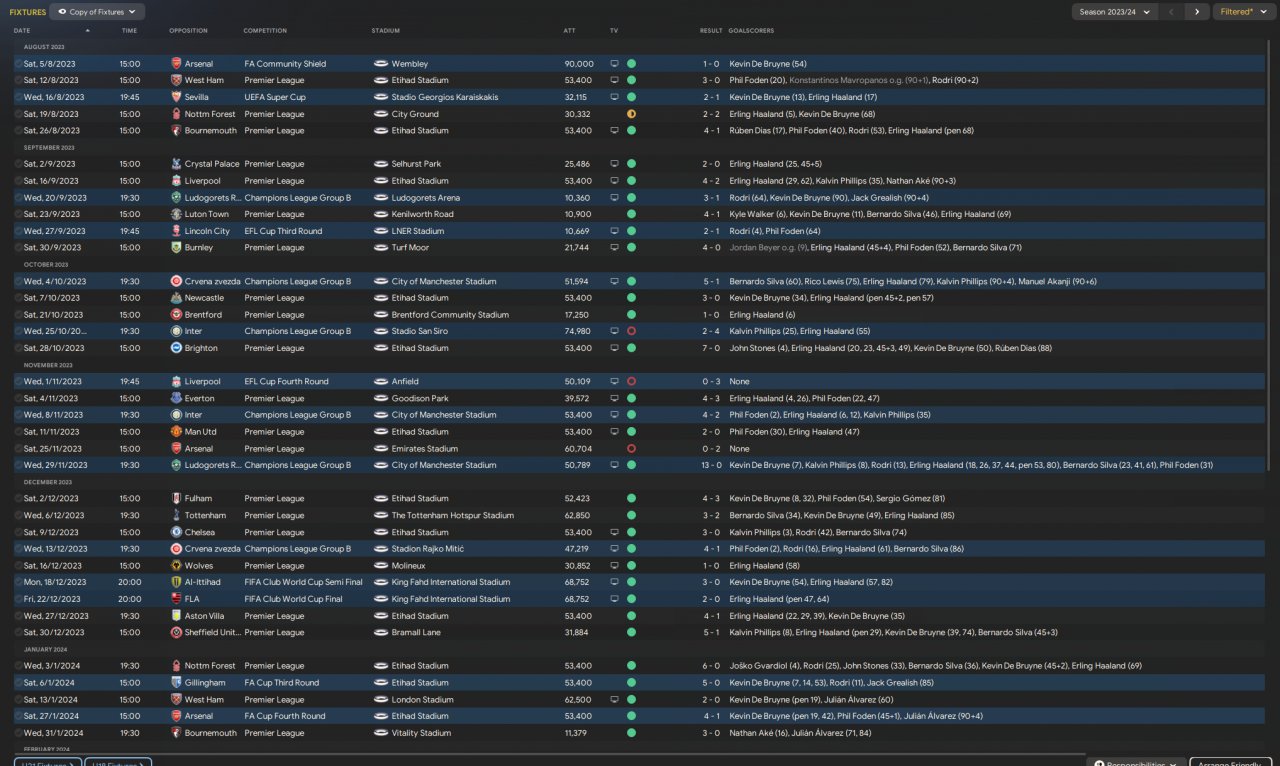Tick the check circle for Sat, 2/12/2023
The image size is (1280, 766).
[x=18, y=499]
